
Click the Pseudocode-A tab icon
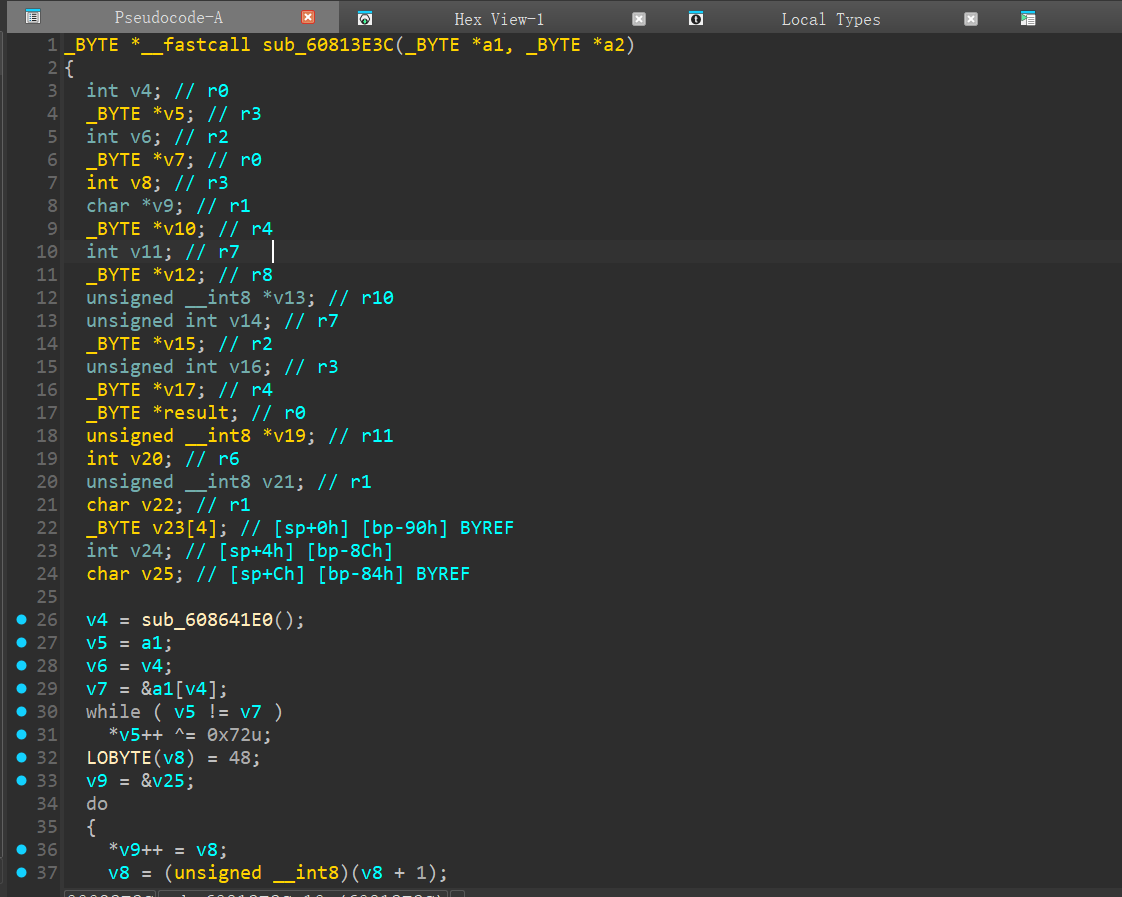pyautogui.click(x=33, y=17)
